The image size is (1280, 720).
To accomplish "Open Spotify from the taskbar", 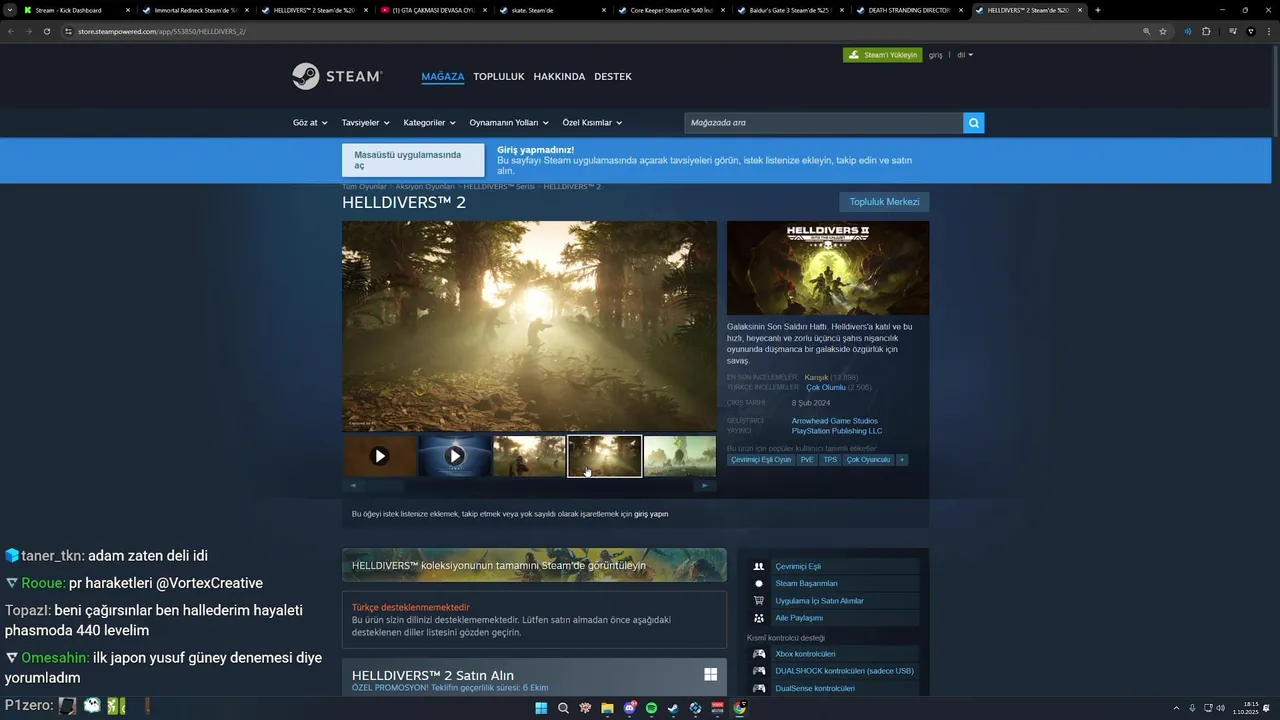I will click(651, 708).
